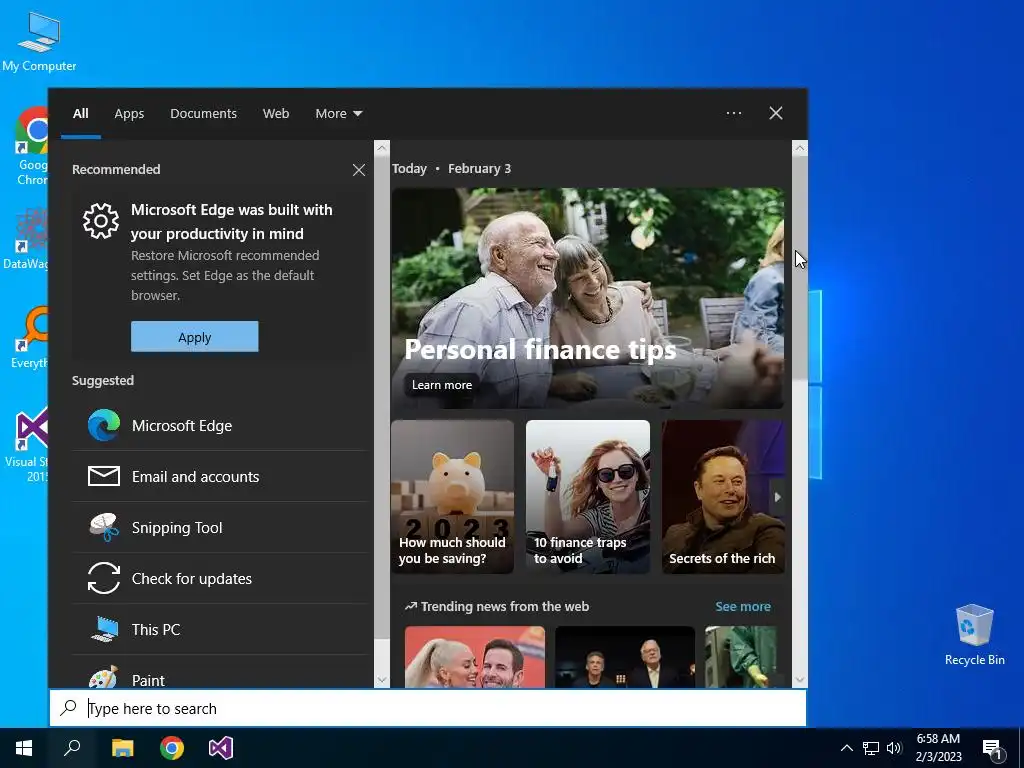
Task: Open 10 finance traps to avoid card
Action: [x=588, y=497]
